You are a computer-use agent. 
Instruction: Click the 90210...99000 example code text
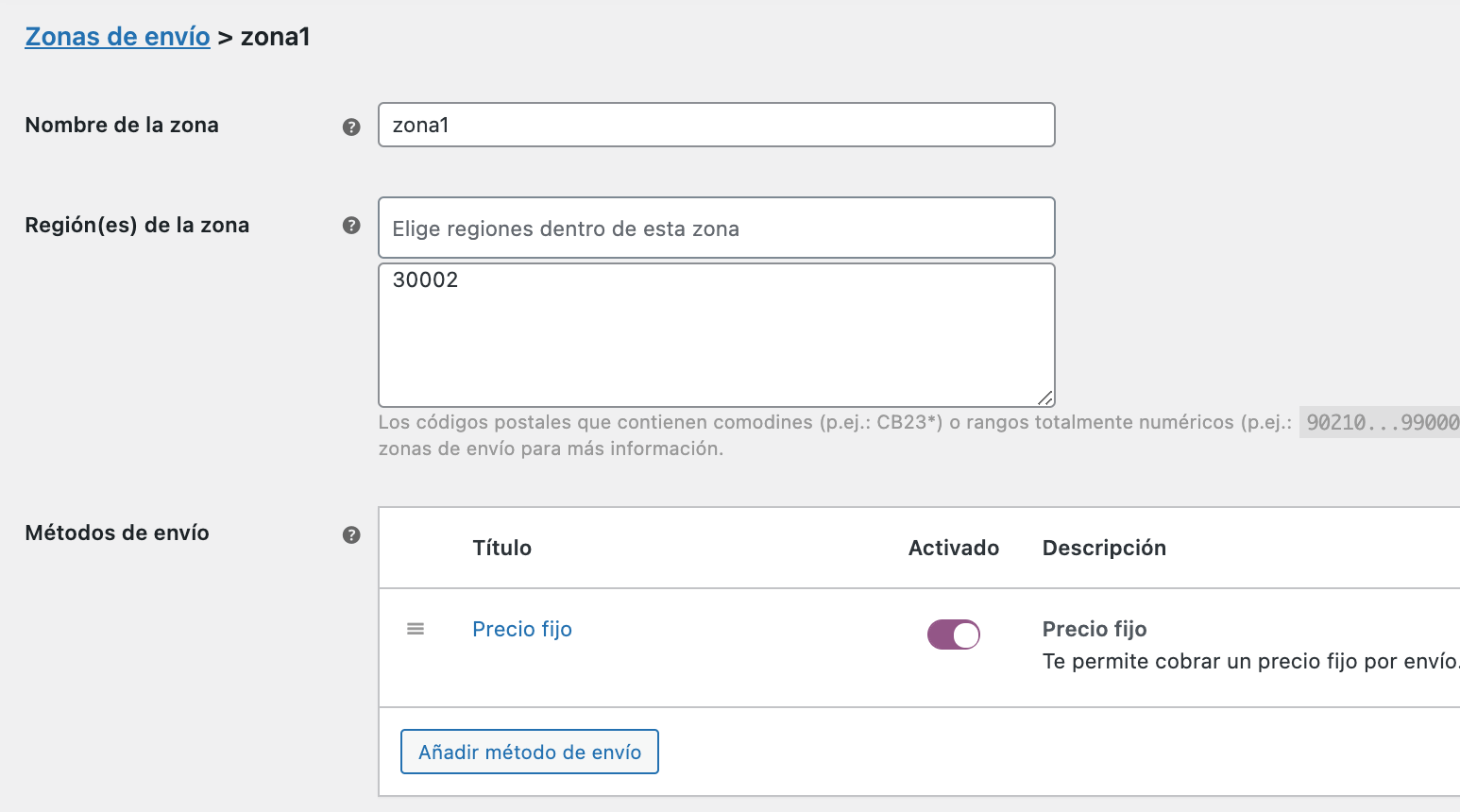[x=1381, y=422]
